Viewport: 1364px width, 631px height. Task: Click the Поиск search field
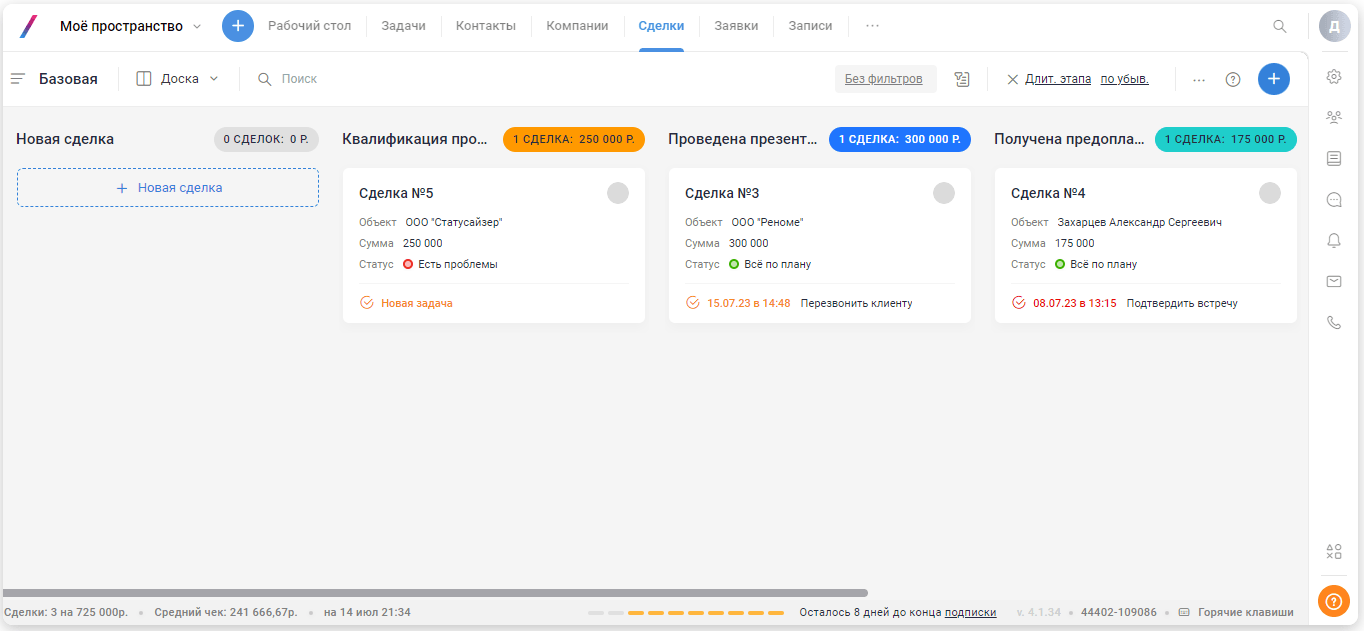coord(300,77)
